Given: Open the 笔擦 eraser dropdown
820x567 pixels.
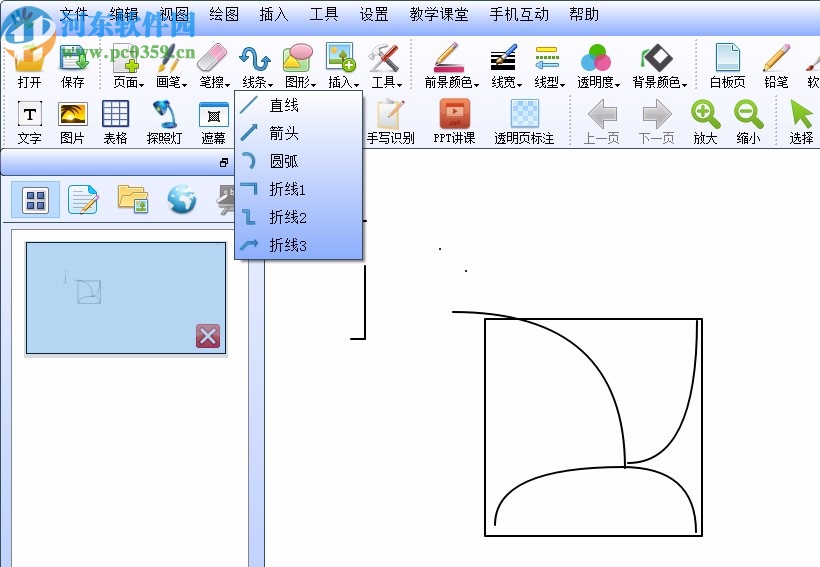Looking at the screenshot, I should [214, 66].
